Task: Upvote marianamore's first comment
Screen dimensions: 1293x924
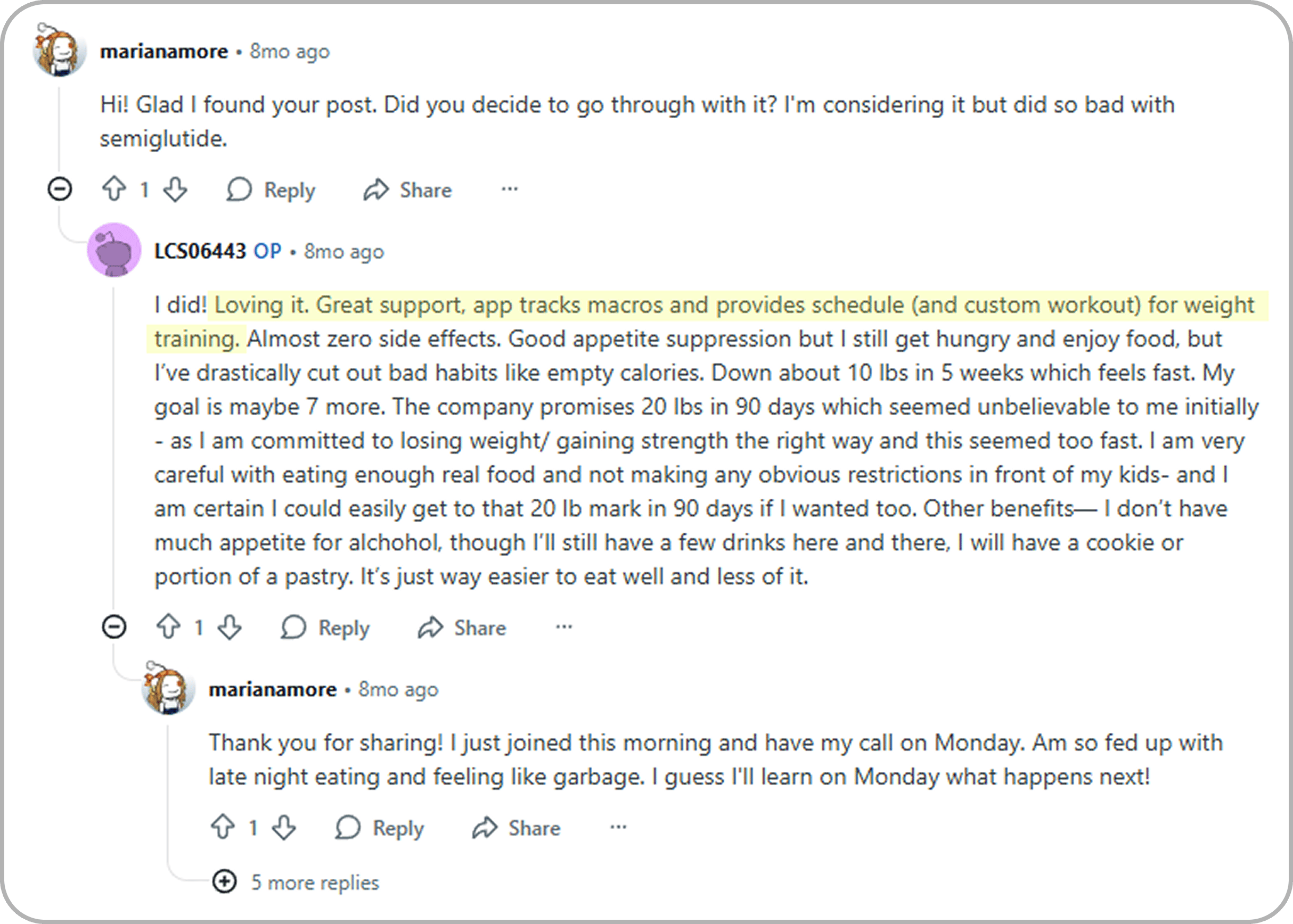Action: click(x=117, y=189)
